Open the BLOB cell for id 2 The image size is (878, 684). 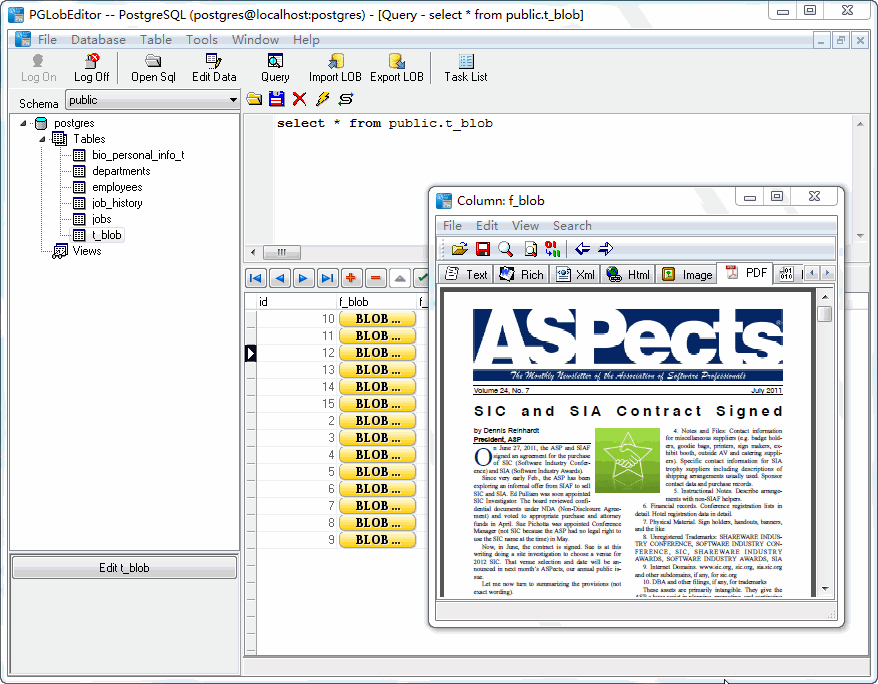[x=377, y=421]
